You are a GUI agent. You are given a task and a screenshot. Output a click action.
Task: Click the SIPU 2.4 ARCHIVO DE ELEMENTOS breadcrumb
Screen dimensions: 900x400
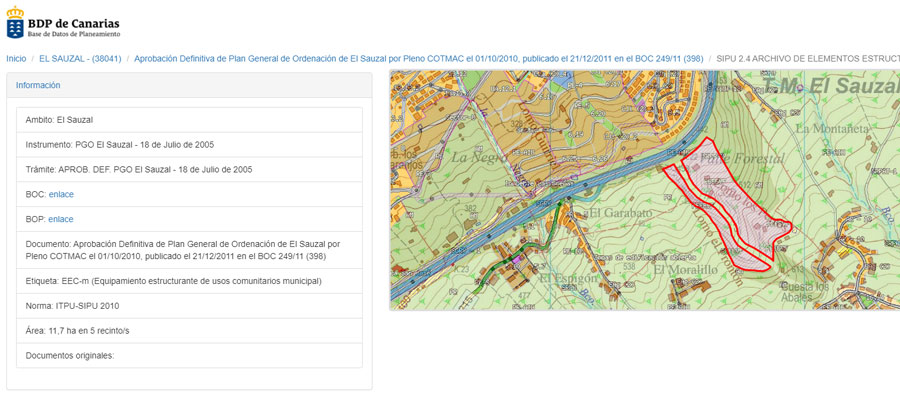(807, 59)
